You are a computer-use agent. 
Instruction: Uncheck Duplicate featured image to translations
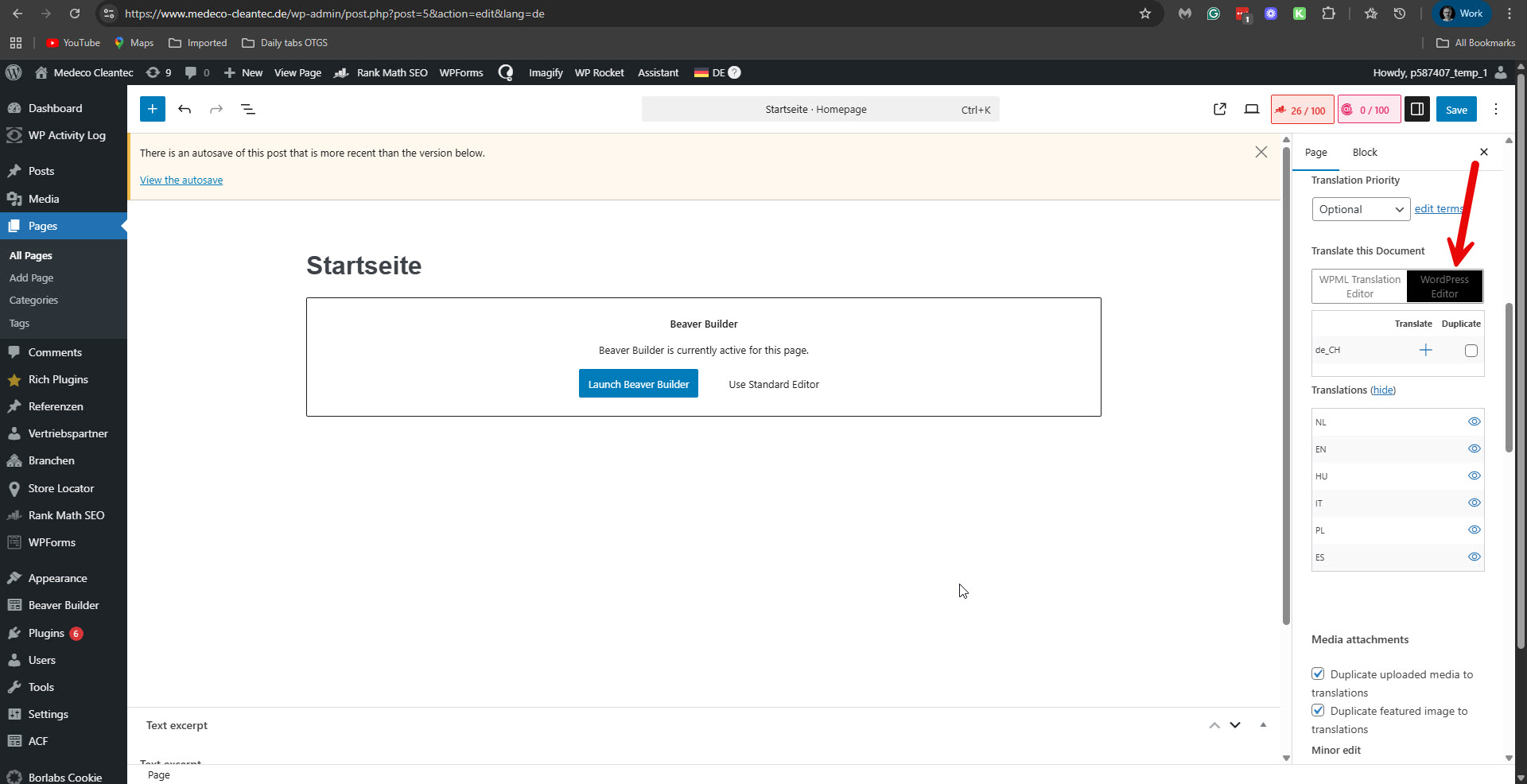(x=1319, y=711)
